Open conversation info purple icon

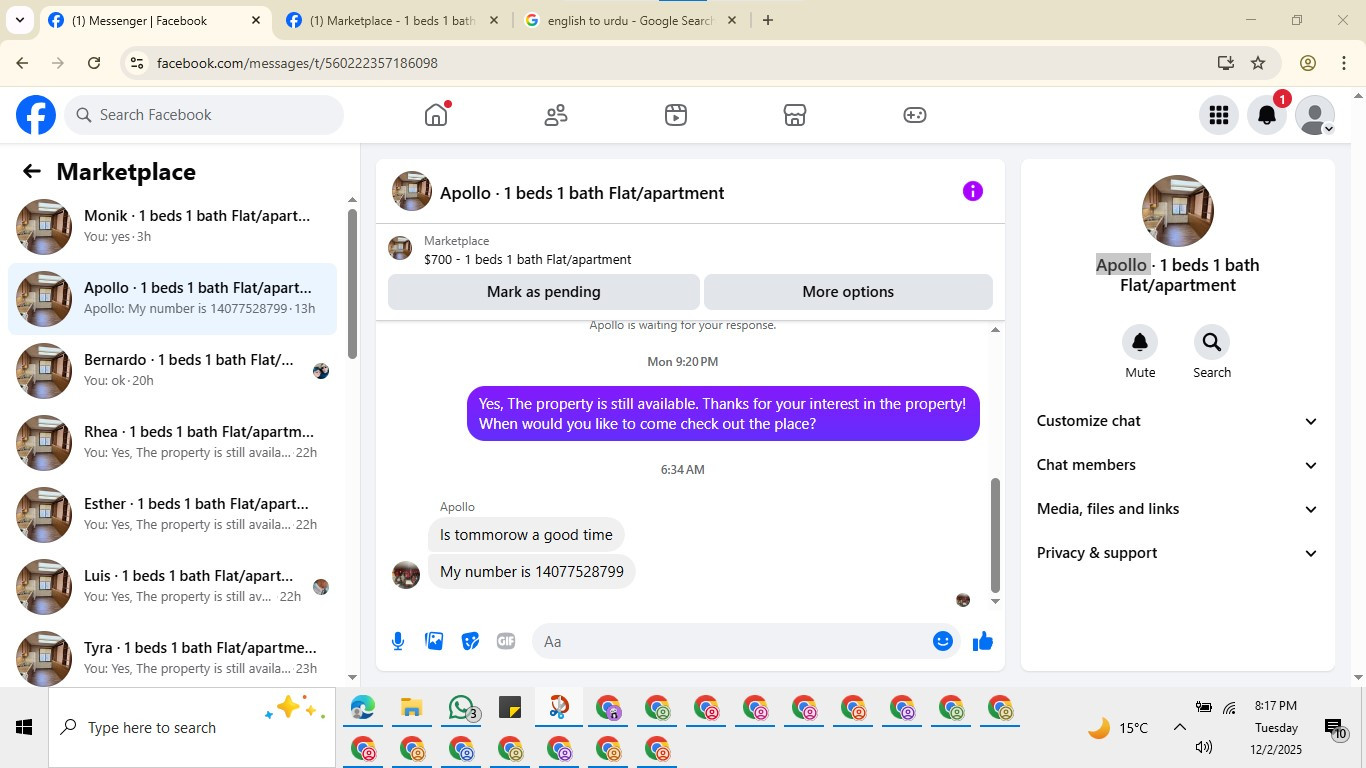pos(973,191)
